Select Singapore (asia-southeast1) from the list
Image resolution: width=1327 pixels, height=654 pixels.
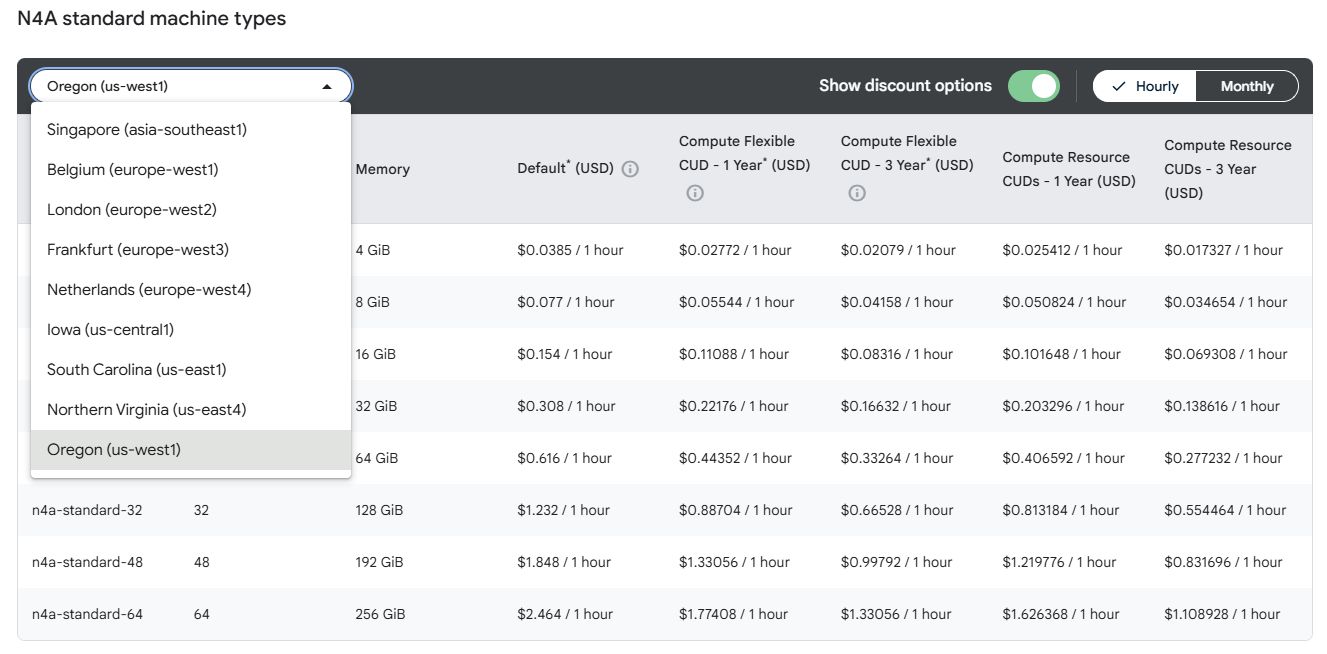pyautogui.click(x=147, y=130)
